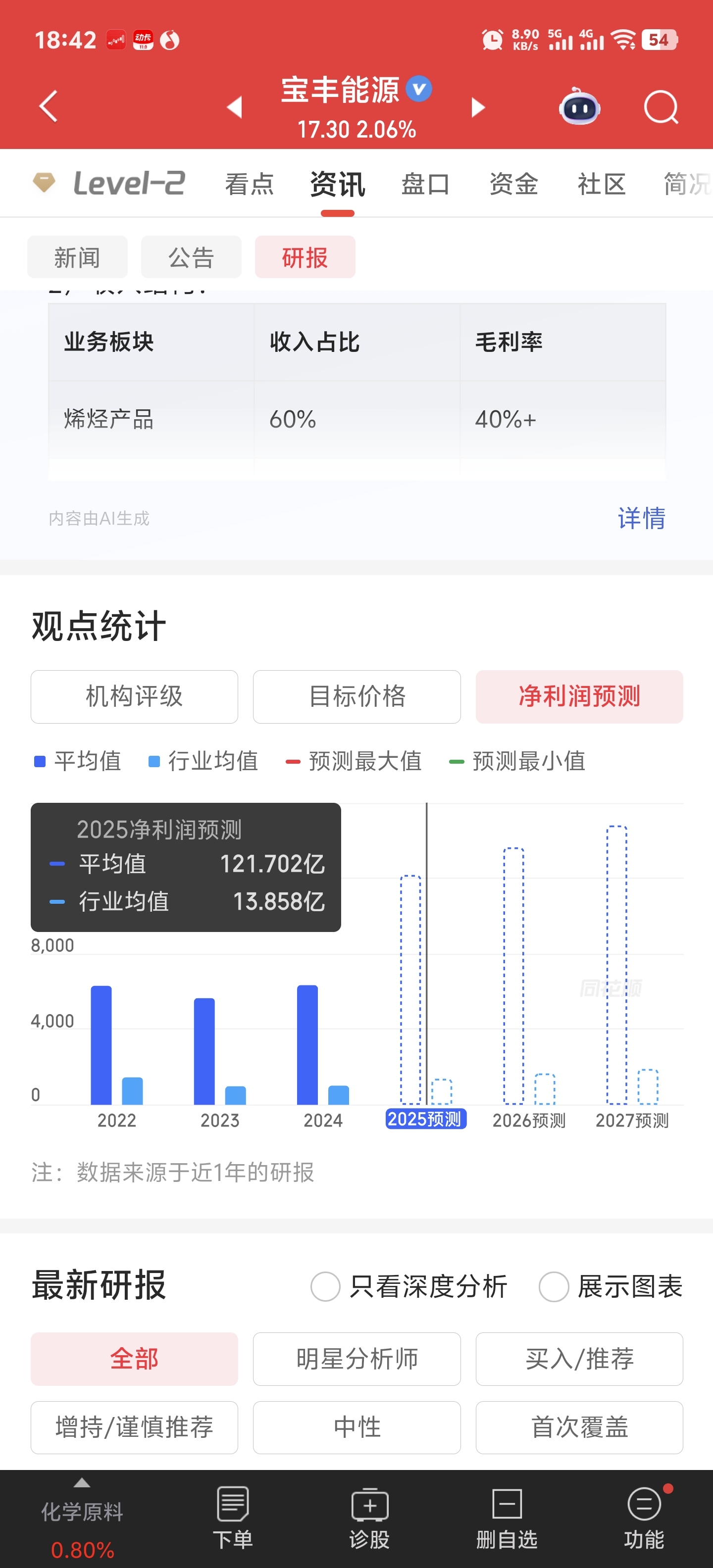Show 目标价格 statistics

tap(357, 696)
